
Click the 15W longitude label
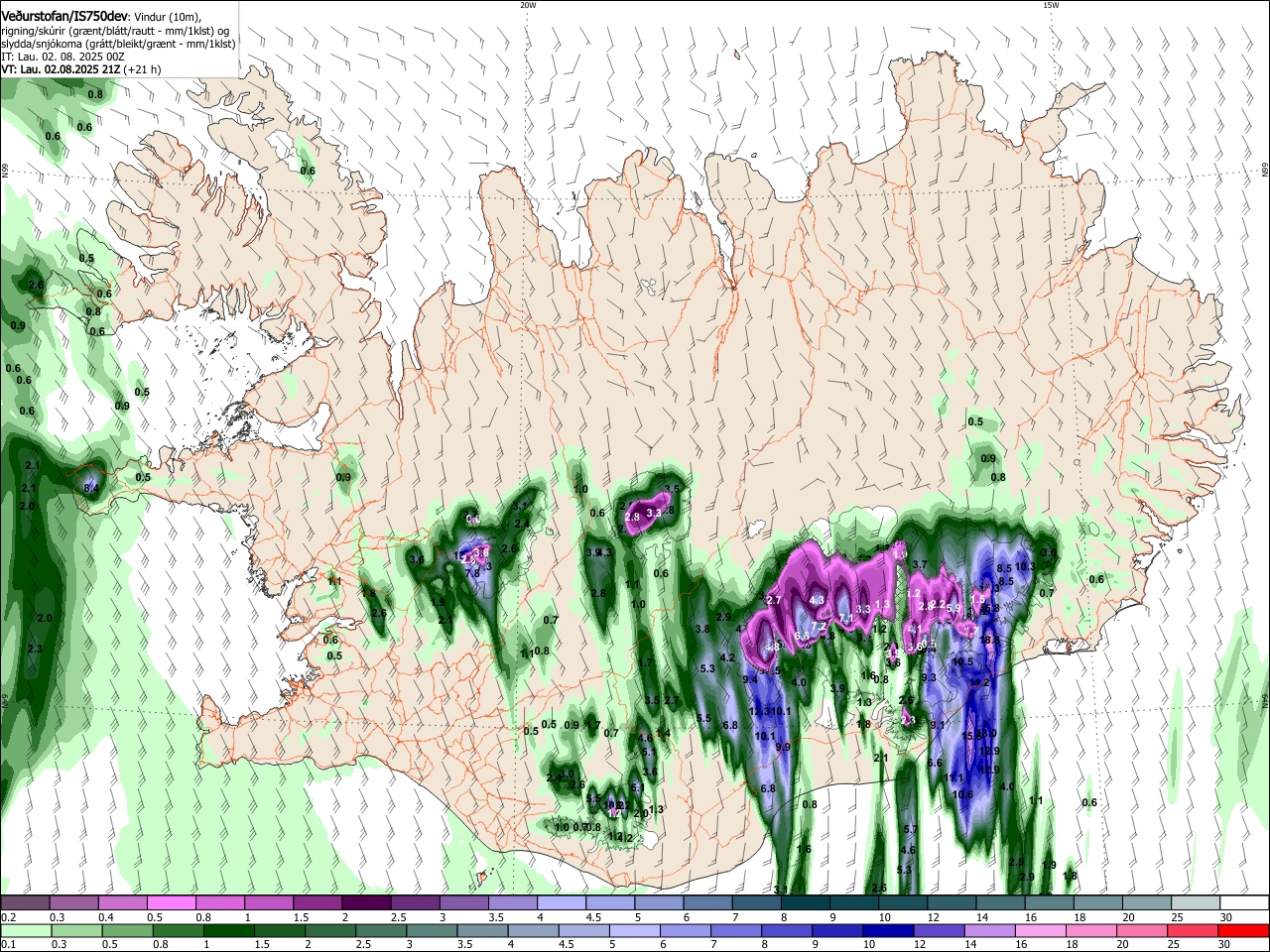[x=1051, y=5]
